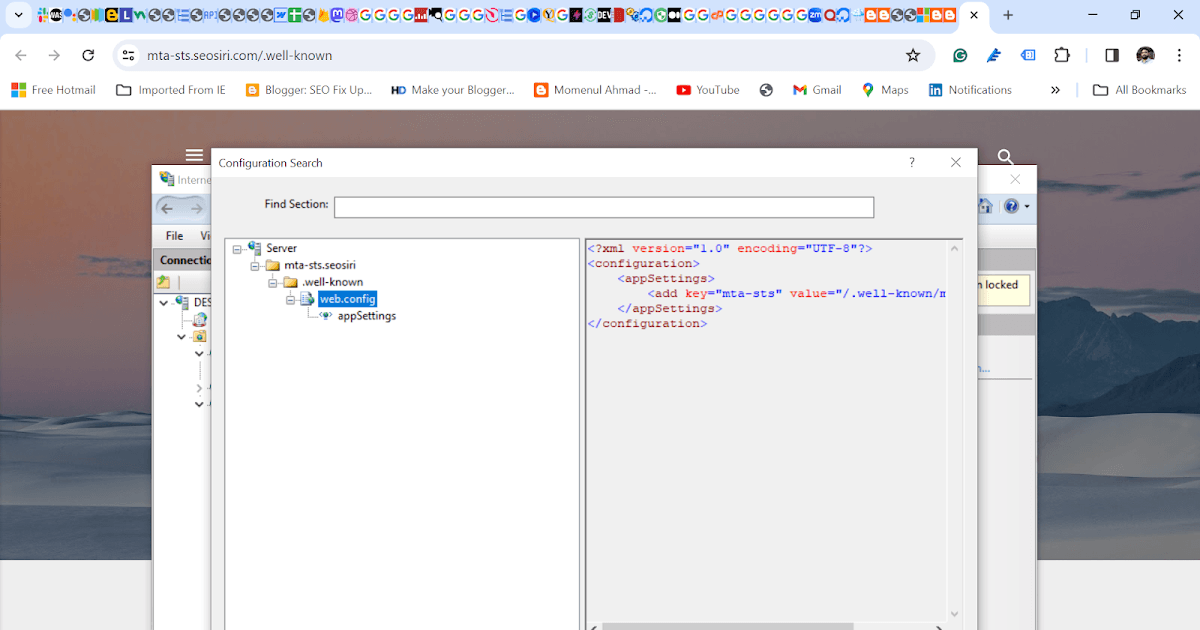Image resolution: width=1200 pixels, height=630 pixels.
Task: Click the IIS help question mark icon
Action: point(1011,206)
